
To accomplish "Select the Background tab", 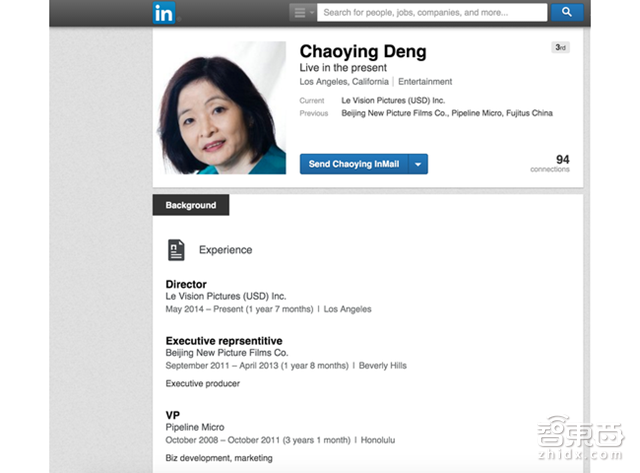I will pos(191,205).
